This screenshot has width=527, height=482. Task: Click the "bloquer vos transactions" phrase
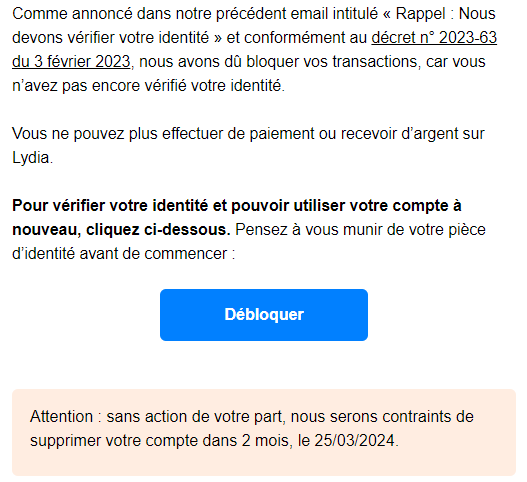pos(333,62)
